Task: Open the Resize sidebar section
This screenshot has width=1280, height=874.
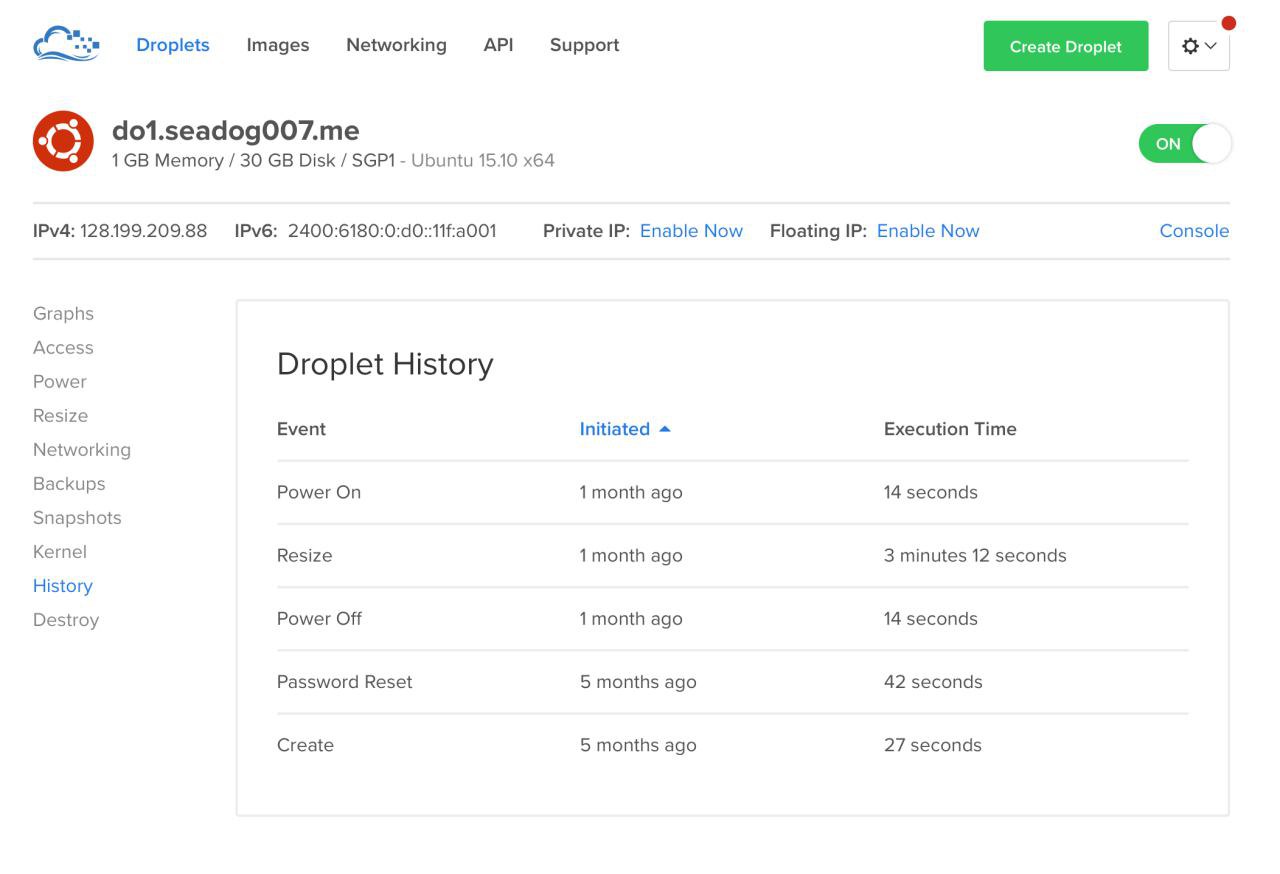Action: 60,415
